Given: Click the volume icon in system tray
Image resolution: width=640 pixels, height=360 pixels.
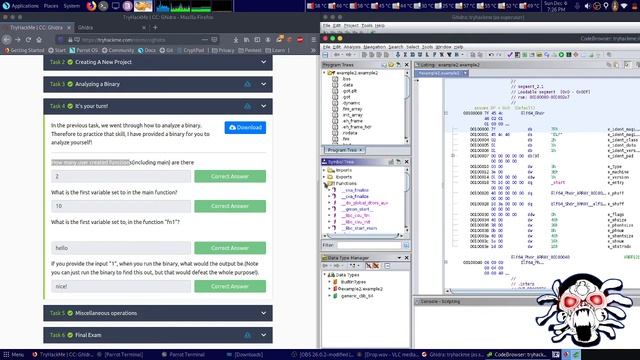Looking at the screenshot, I should coord(587,6).
